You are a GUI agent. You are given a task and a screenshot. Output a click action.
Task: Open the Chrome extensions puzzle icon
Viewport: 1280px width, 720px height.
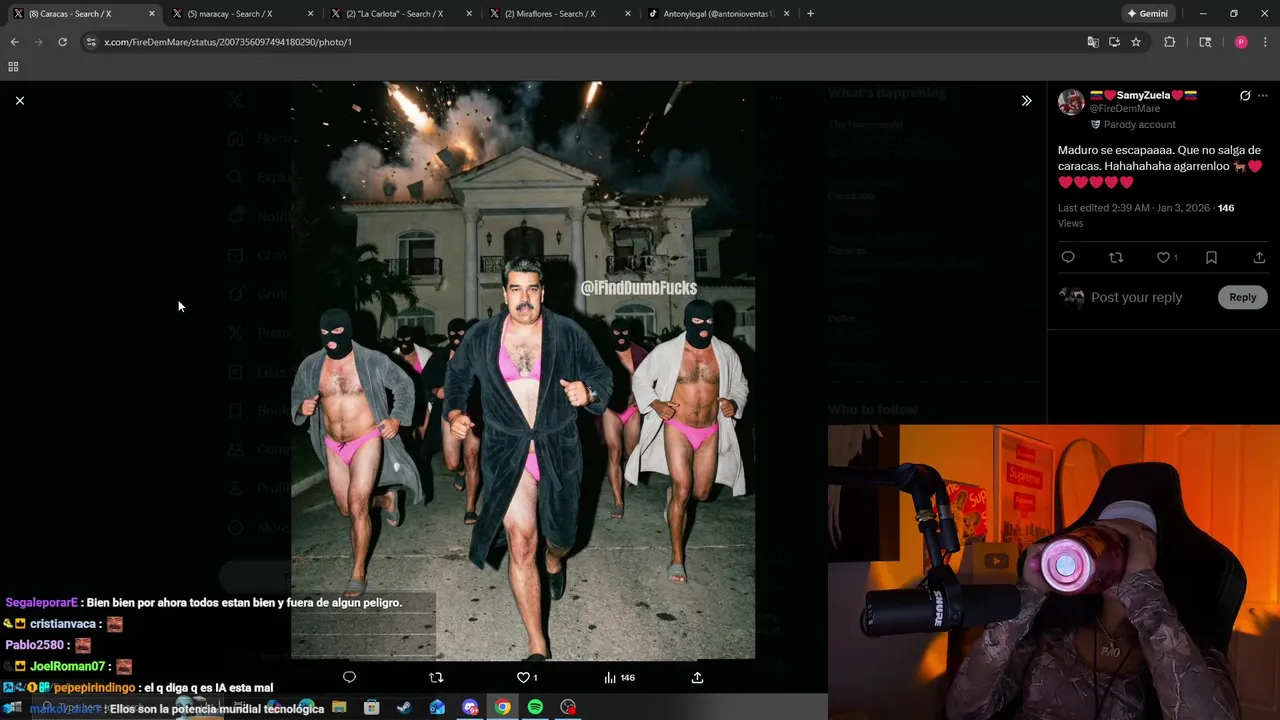pyautogui.click(x=1169, y=42)
